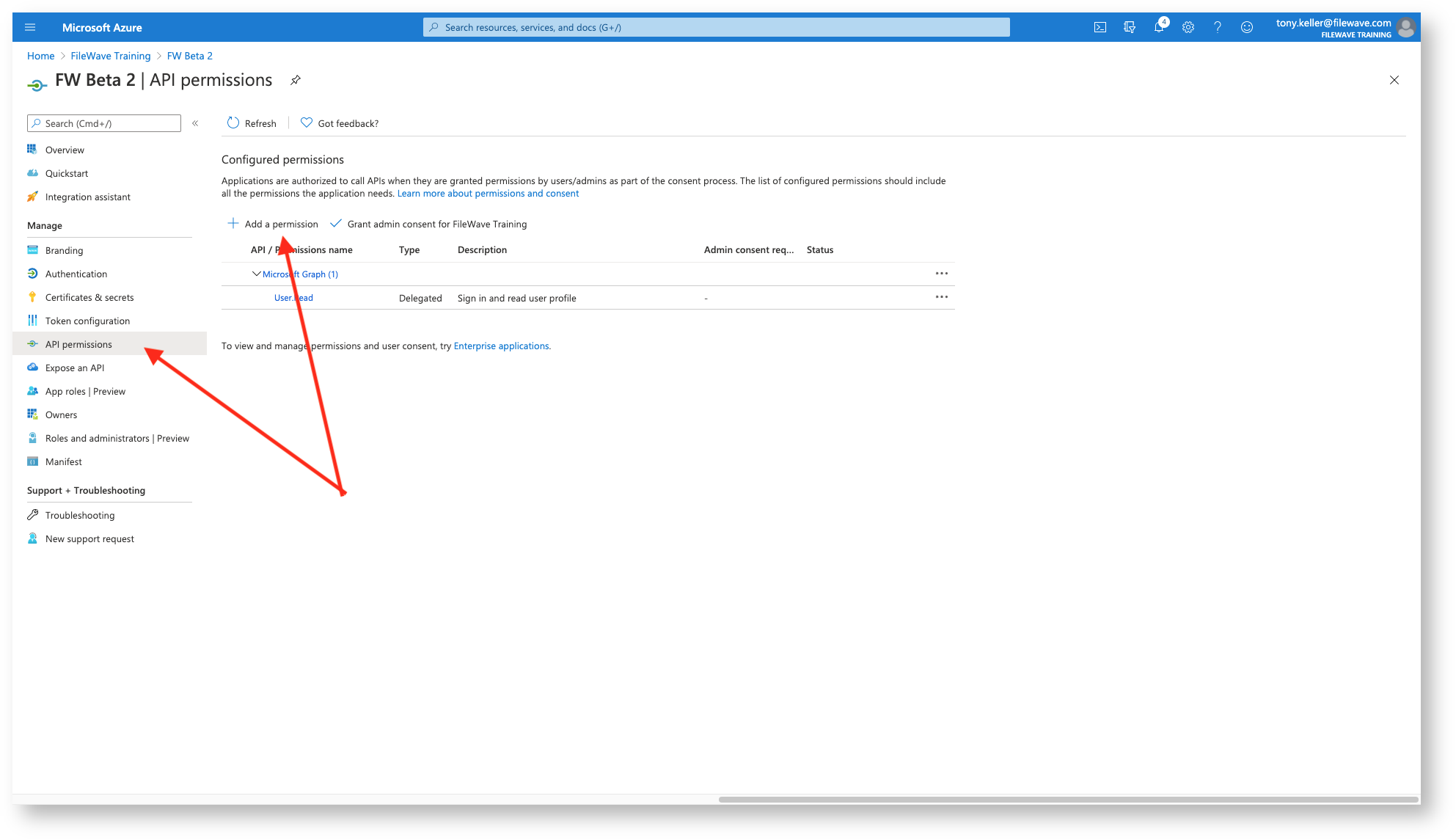Image resolution: width=1456 pixels, height=840 pixels.
Task: Open the Help question mark
Action: [1218, 27]
